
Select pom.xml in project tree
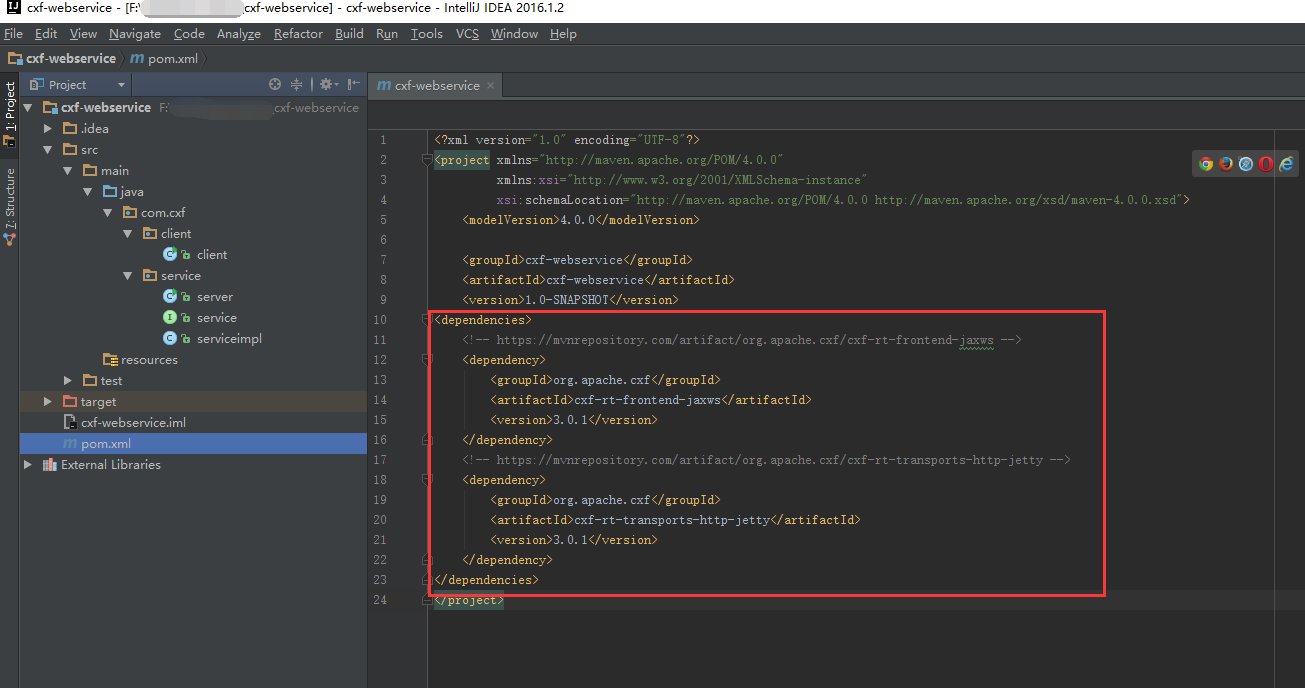(x=193, y=444)
